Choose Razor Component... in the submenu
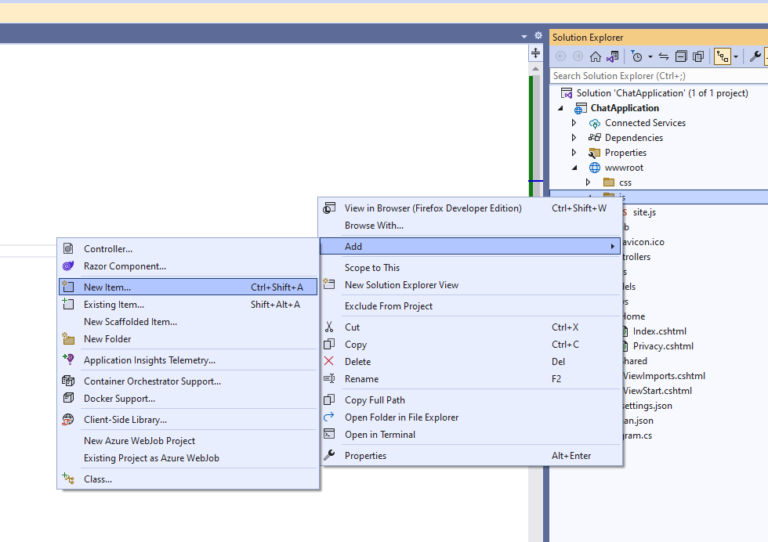 [x=124, y=266]
